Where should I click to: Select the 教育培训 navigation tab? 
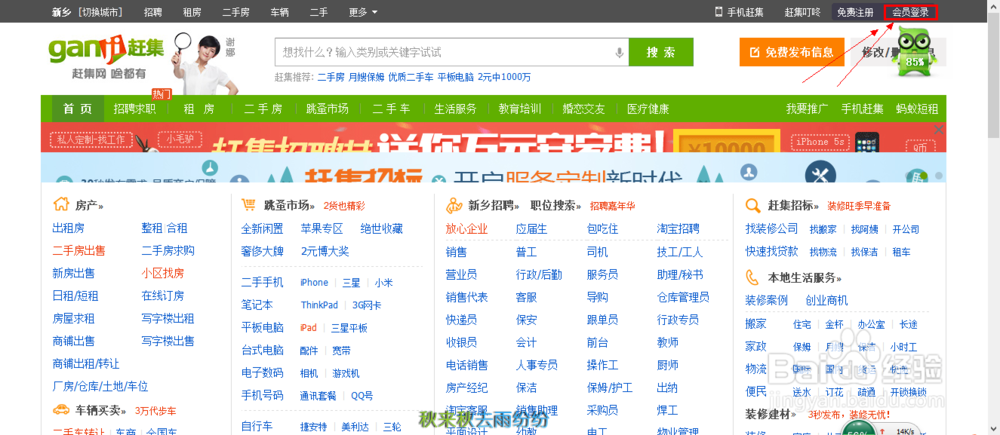pyautogui.click(x=520, y=108)
